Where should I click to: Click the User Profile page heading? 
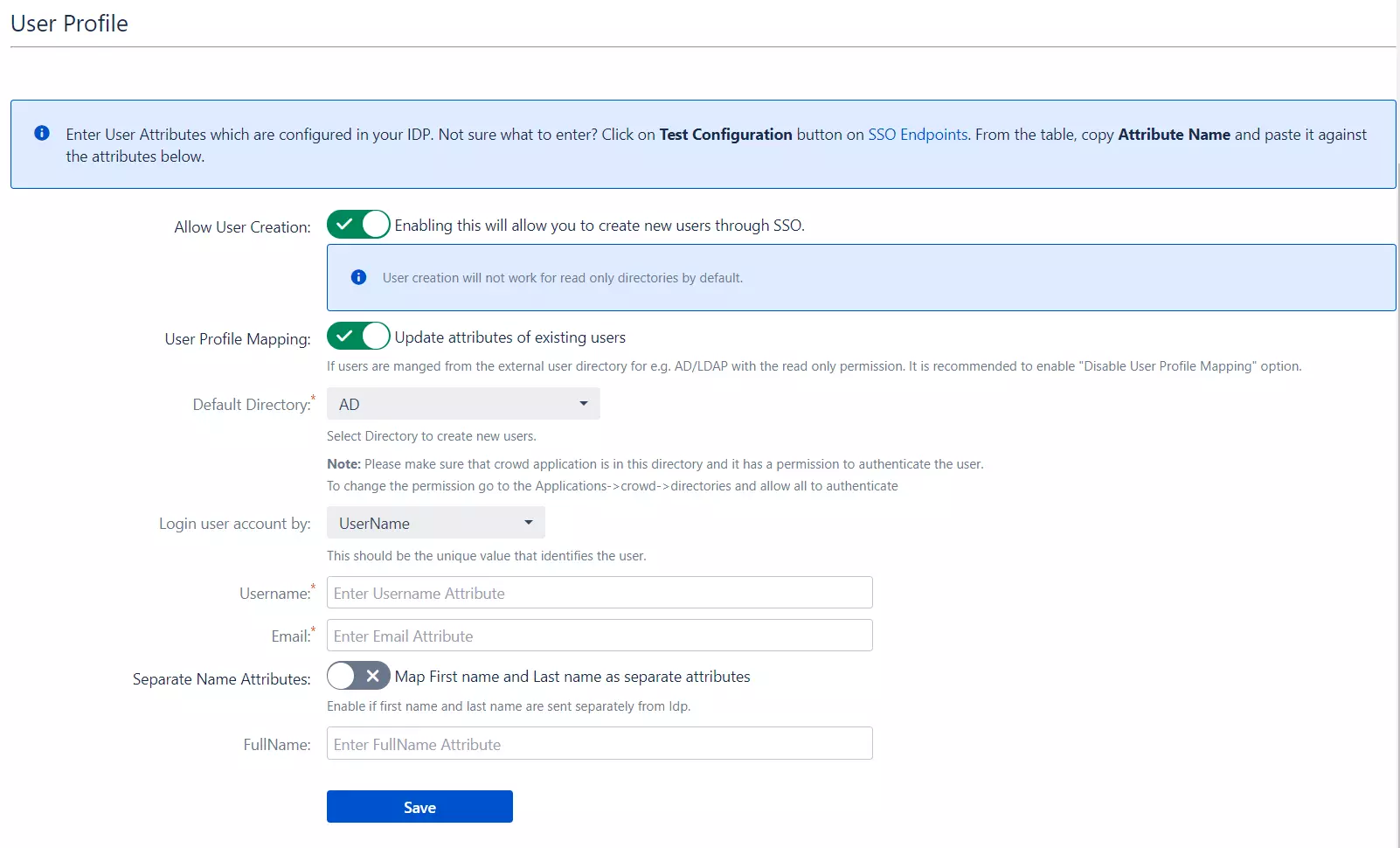pyautogui.click(x=70, y=24)
